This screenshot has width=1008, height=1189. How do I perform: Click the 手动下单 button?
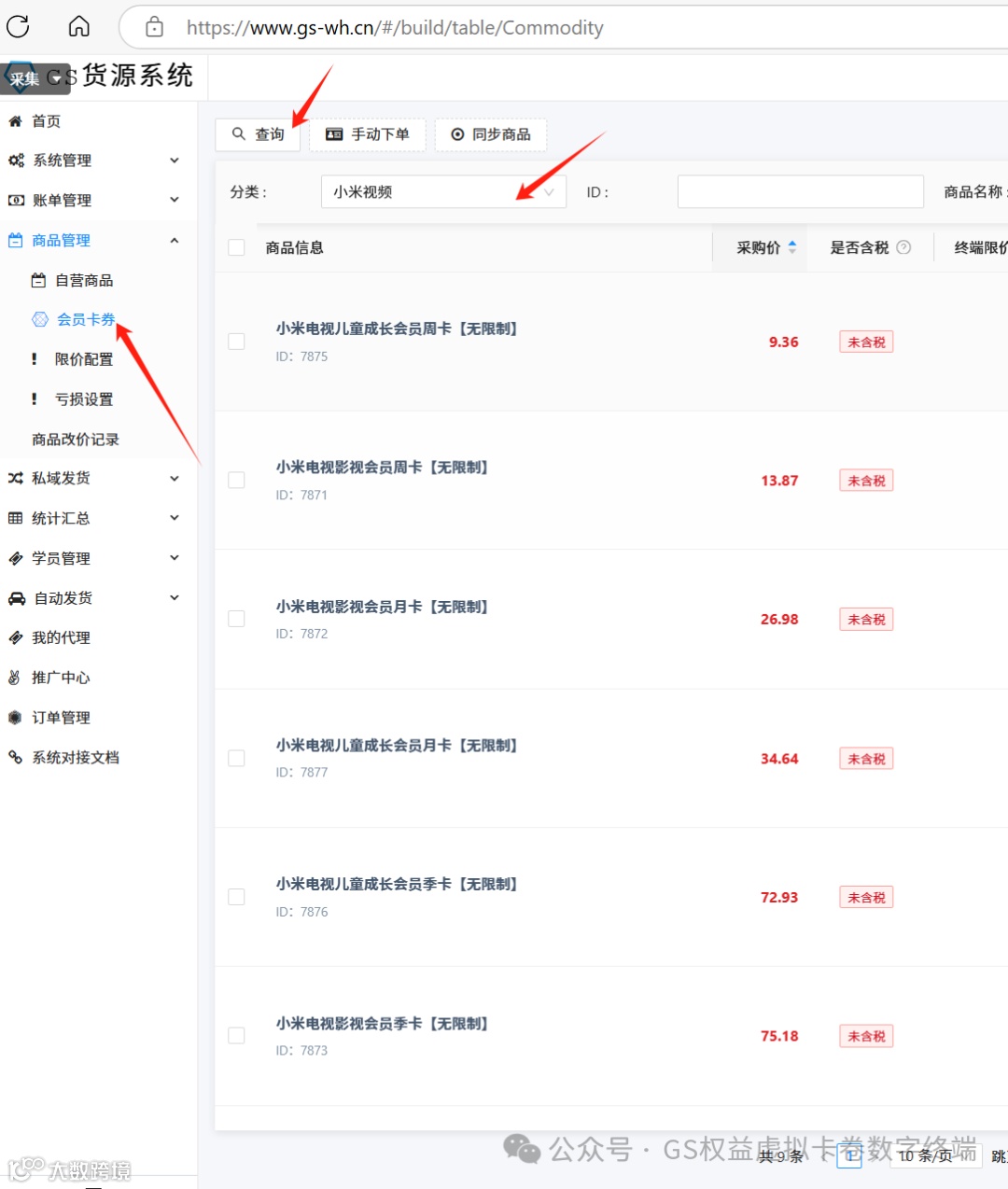pos(368,134)
